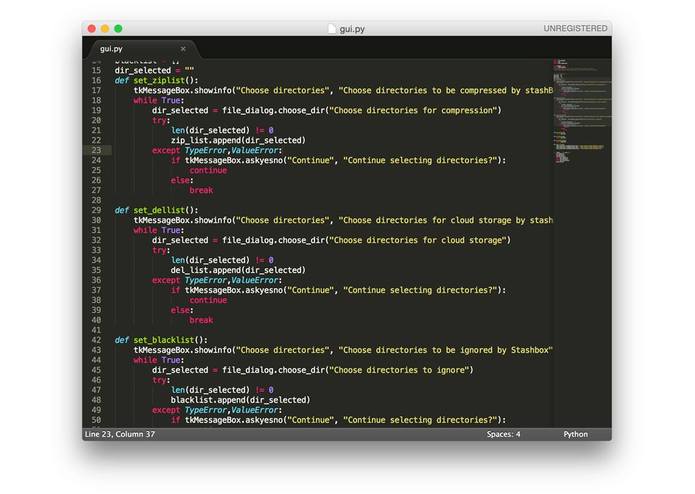695x494 pixels.
Task: Close the gui.py tab
Action: [183, 49]
